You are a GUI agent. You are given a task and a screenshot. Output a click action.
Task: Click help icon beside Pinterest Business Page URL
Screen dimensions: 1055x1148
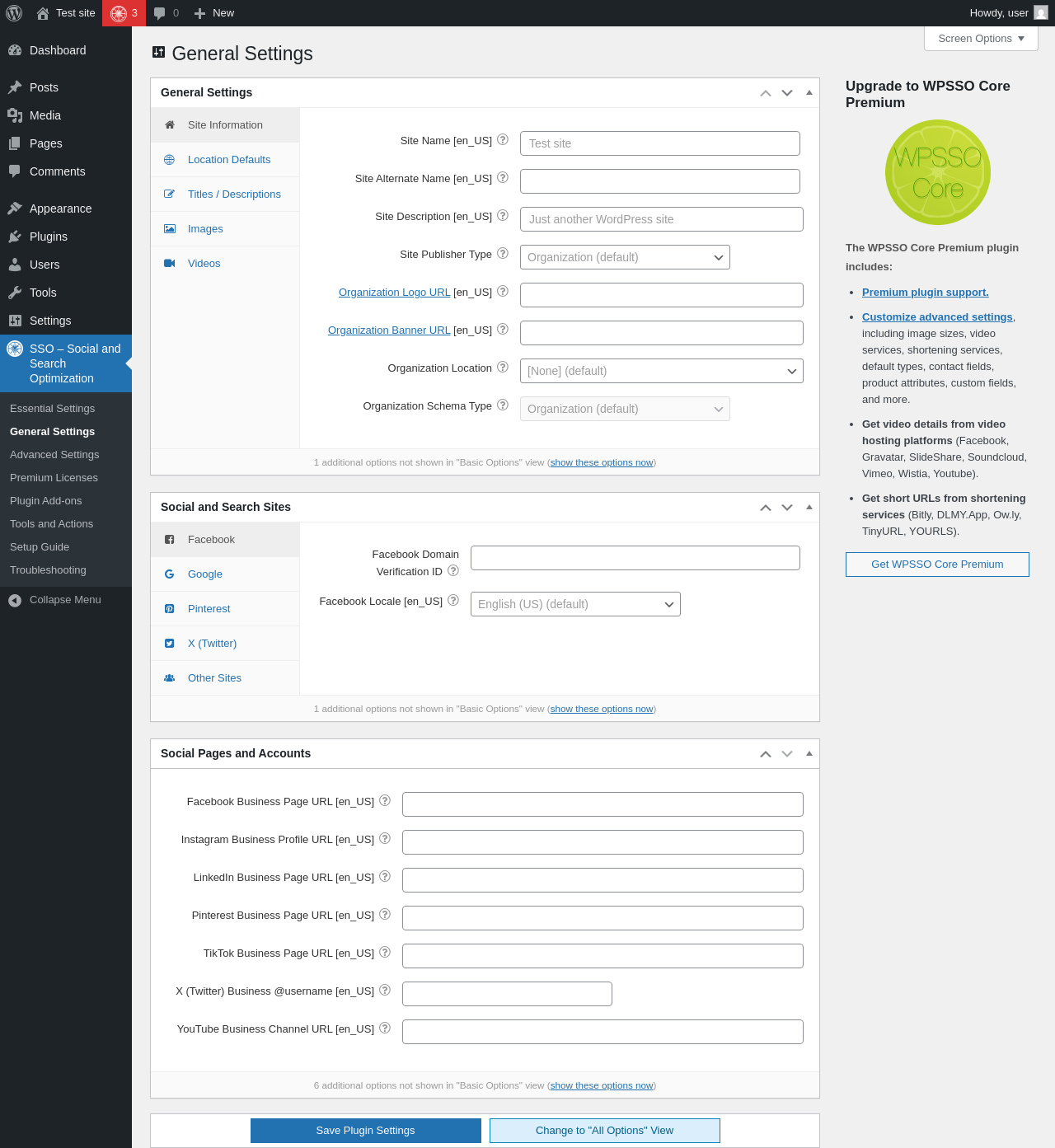(385, 915)
